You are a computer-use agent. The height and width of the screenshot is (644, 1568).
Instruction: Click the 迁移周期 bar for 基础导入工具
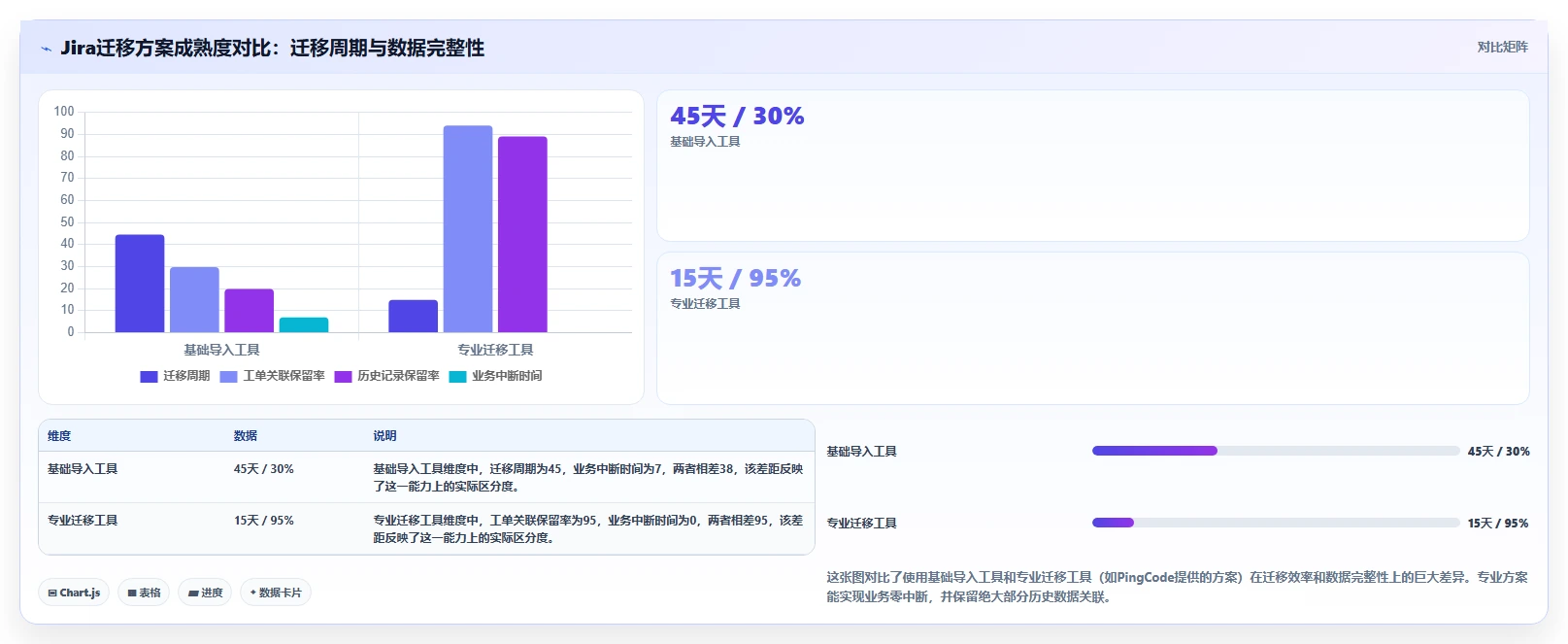pyautogui.click(x=140, y=284)
